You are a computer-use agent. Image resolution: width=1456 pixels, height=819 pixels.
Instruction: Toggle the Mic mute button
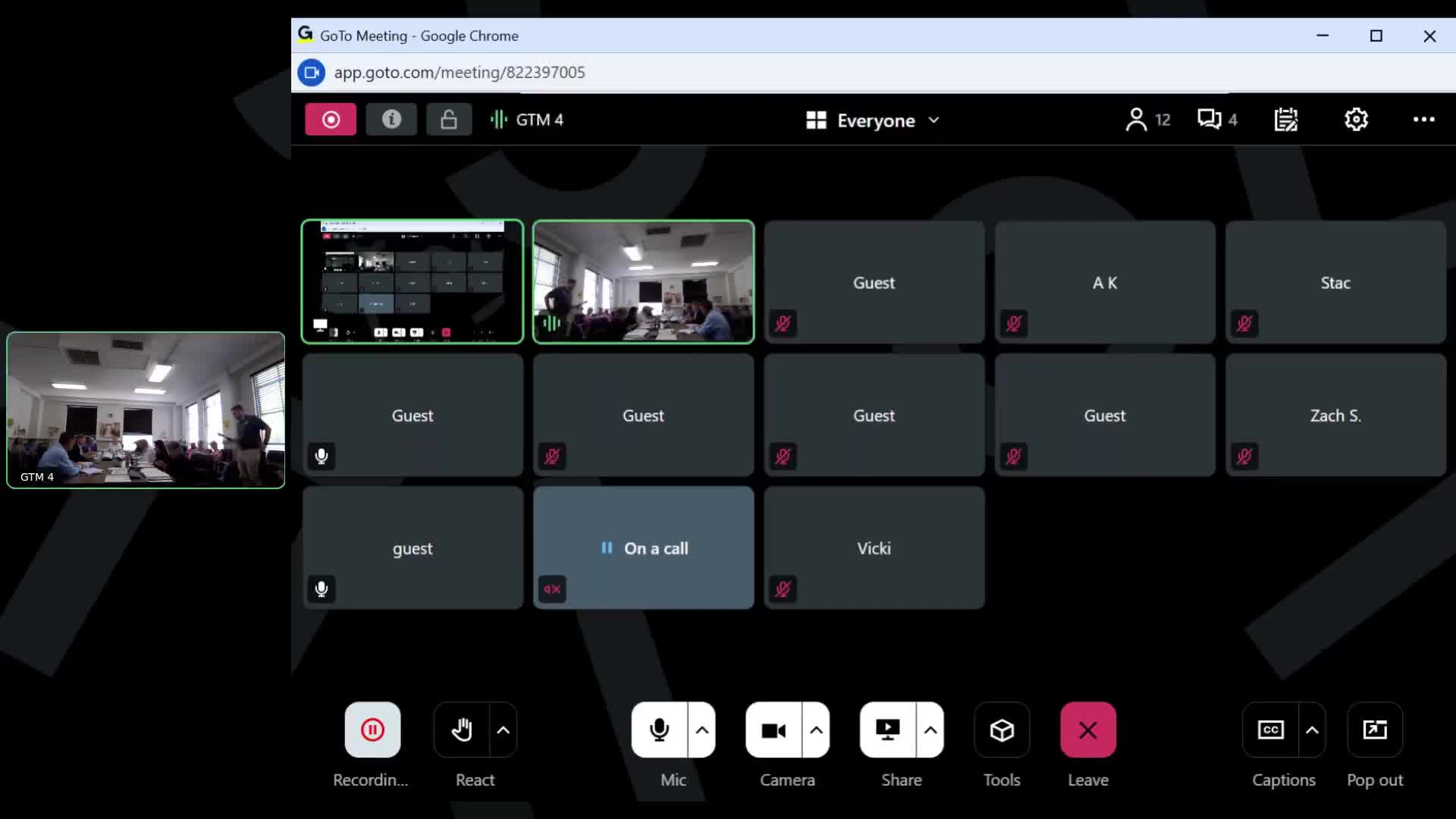pos(659,730)
